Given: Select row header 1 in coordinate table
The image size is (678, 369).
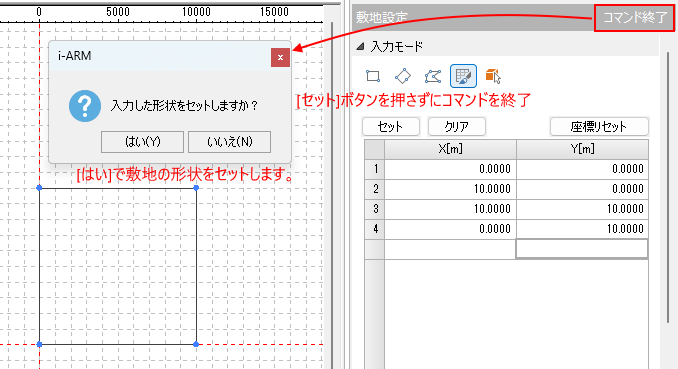Looking at the screenshot, I should pos(374,169).
